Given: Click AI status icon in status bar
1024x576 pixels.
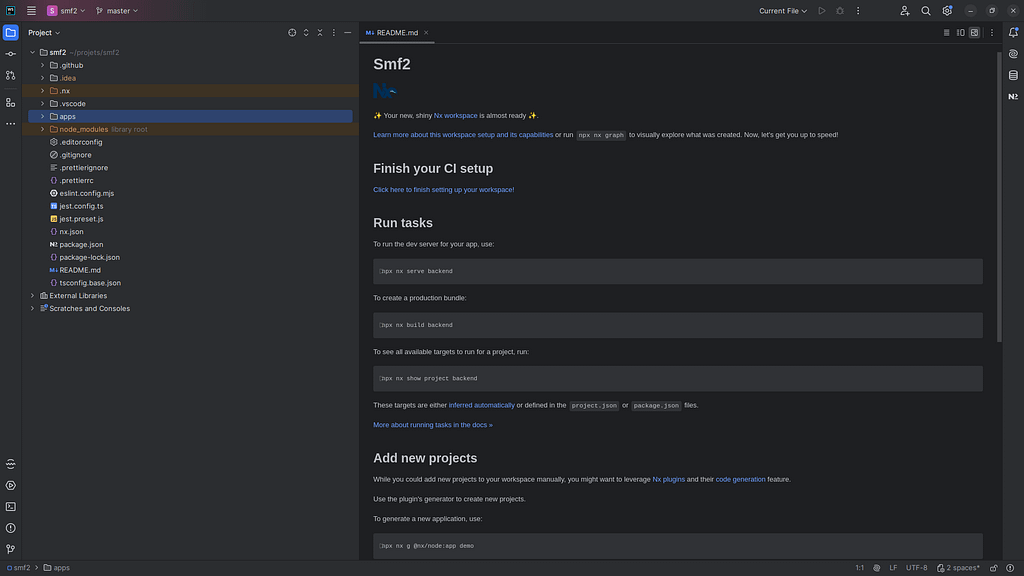Looking at the screenshot, I should [876, 568].
